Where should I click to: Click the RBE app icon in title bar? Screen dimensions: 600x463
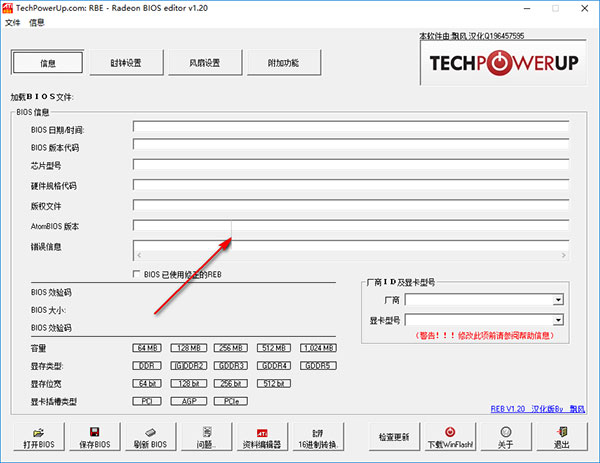point(7,8)
